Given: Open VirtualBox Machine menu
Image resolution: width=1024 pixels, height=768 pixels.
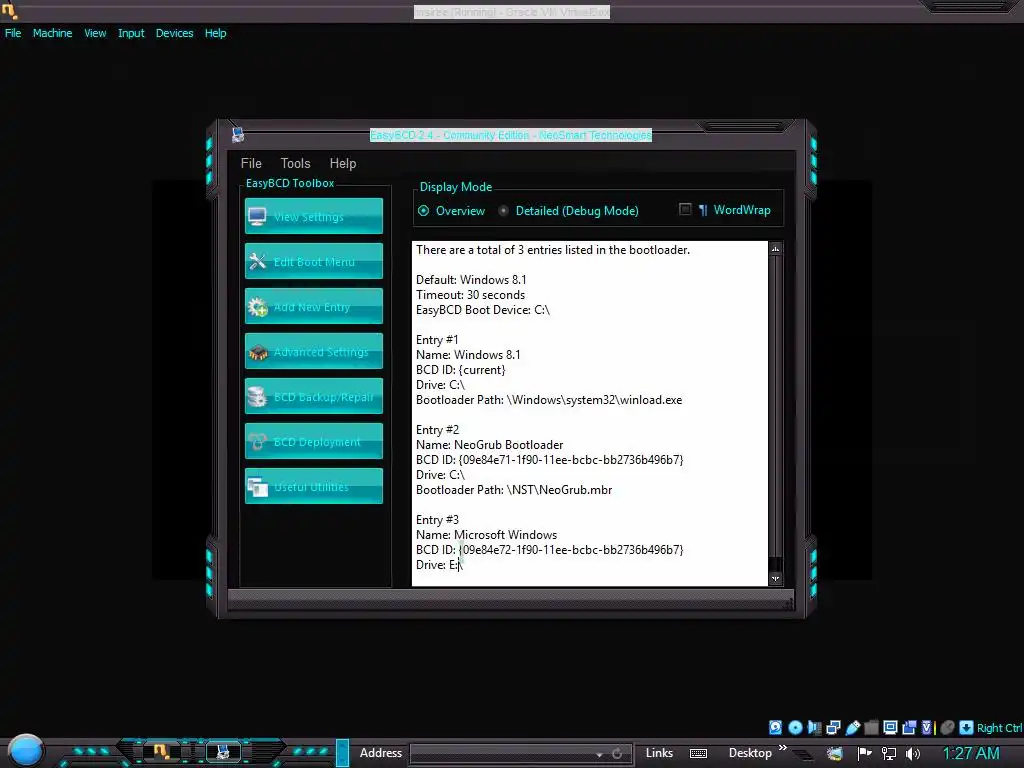Looking at the screenshot, I should [52, 33].
